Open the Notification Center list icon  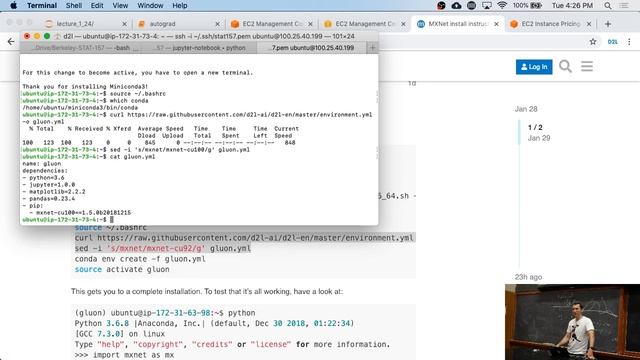(624, 6)
